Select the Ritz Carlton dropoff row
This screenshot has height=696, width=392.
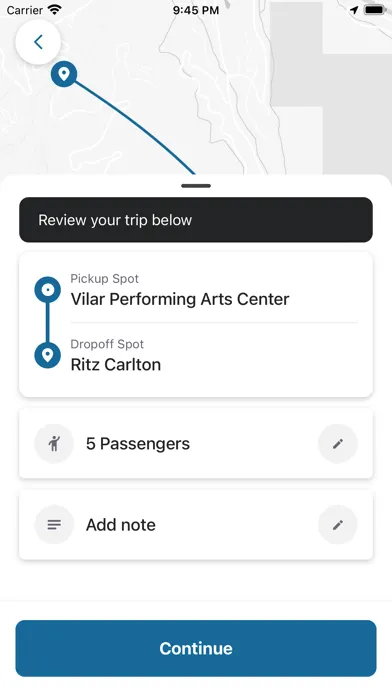[x=196, y=356]
